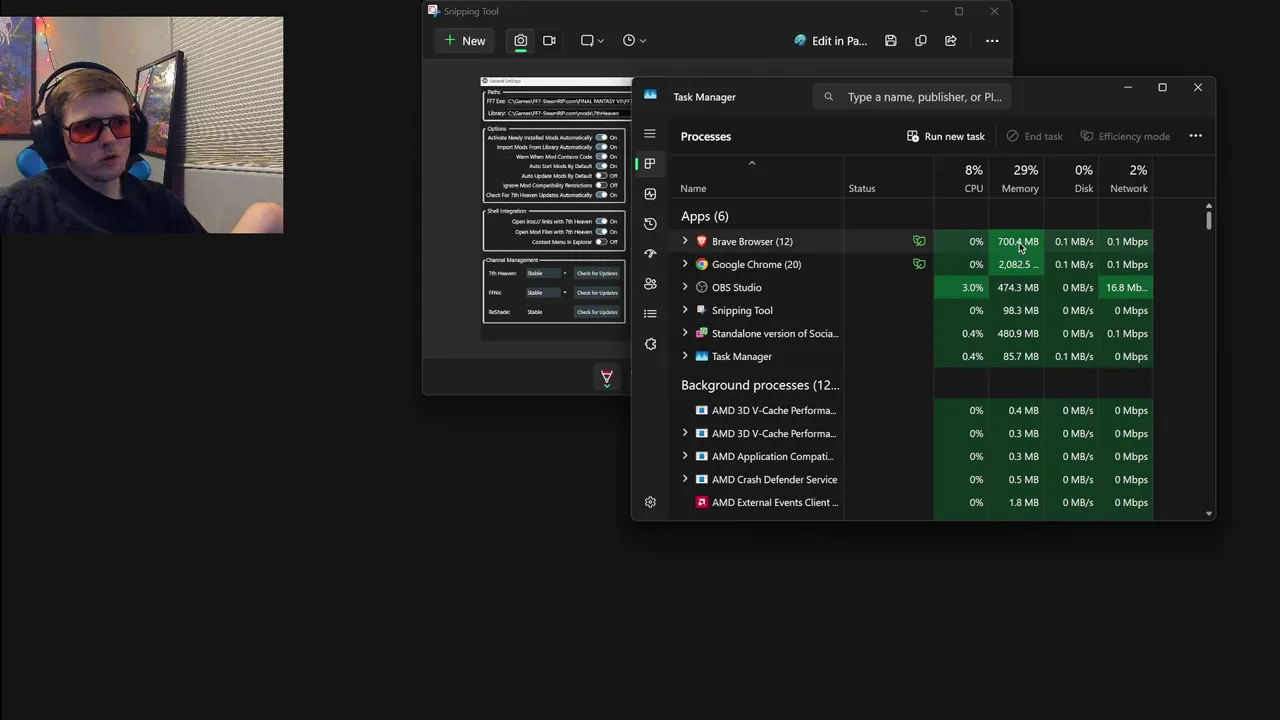Expand the Google Chrome process group
The height and width of the screenshot is (720, 1280).
coord(685,264)
